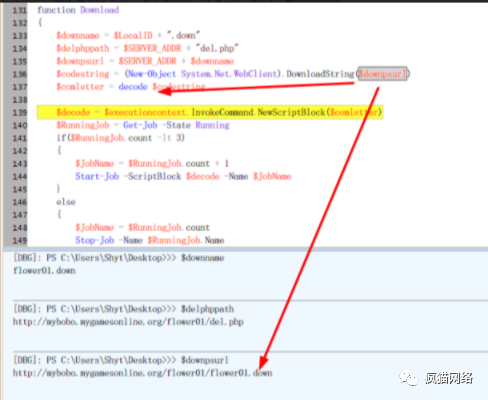Click $JobName on line 143
The width and height of the screenshot is (488, 400).
(x=95, y=164)
